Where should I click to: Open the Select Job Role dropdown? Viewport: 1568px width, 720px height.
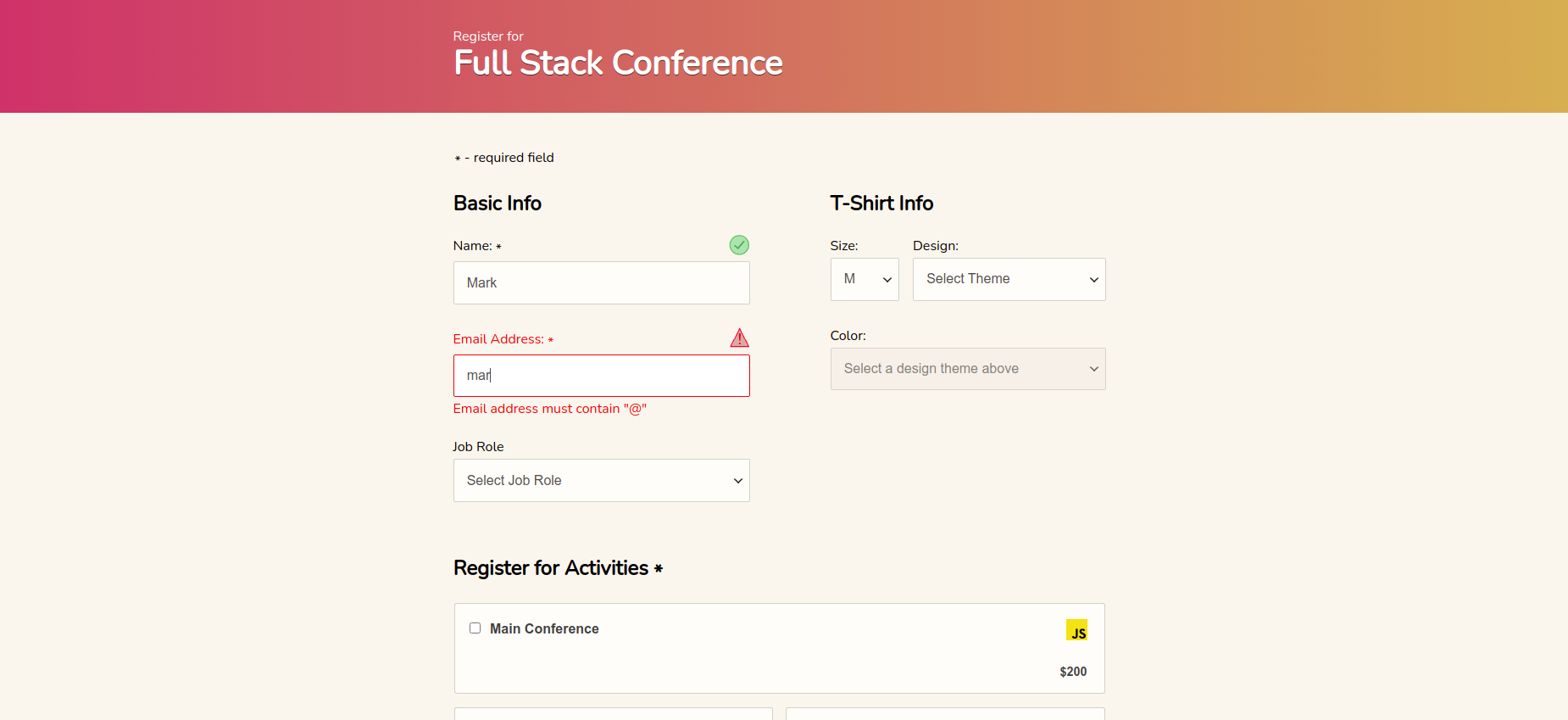tap(601, 481)
